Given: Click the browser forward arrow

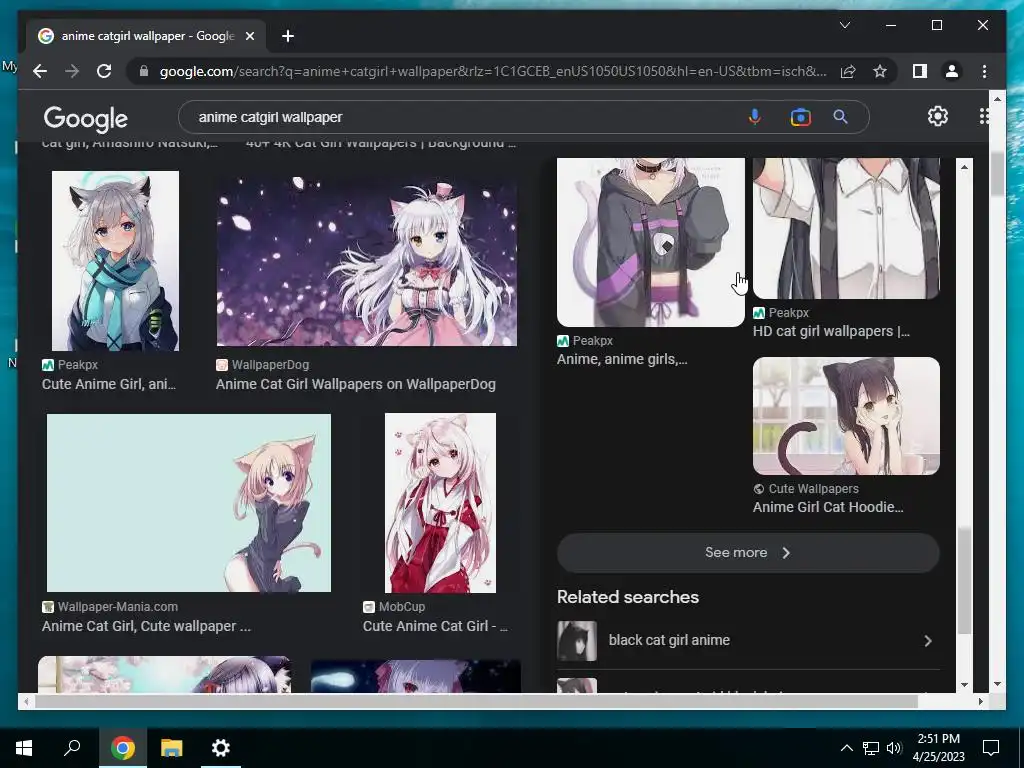Looking at the screenshot, I should coord(72,71).
